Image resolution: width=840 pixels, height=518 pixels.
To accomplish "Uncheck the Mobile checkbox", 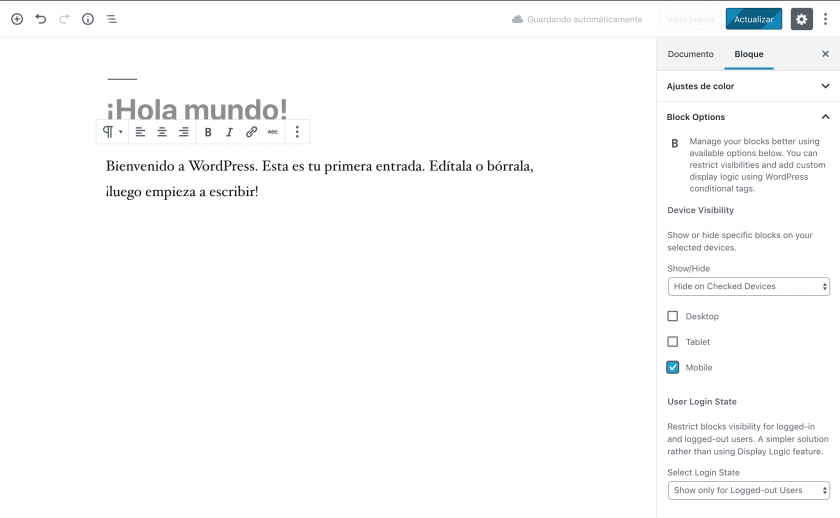I will [x=673, y=367].
